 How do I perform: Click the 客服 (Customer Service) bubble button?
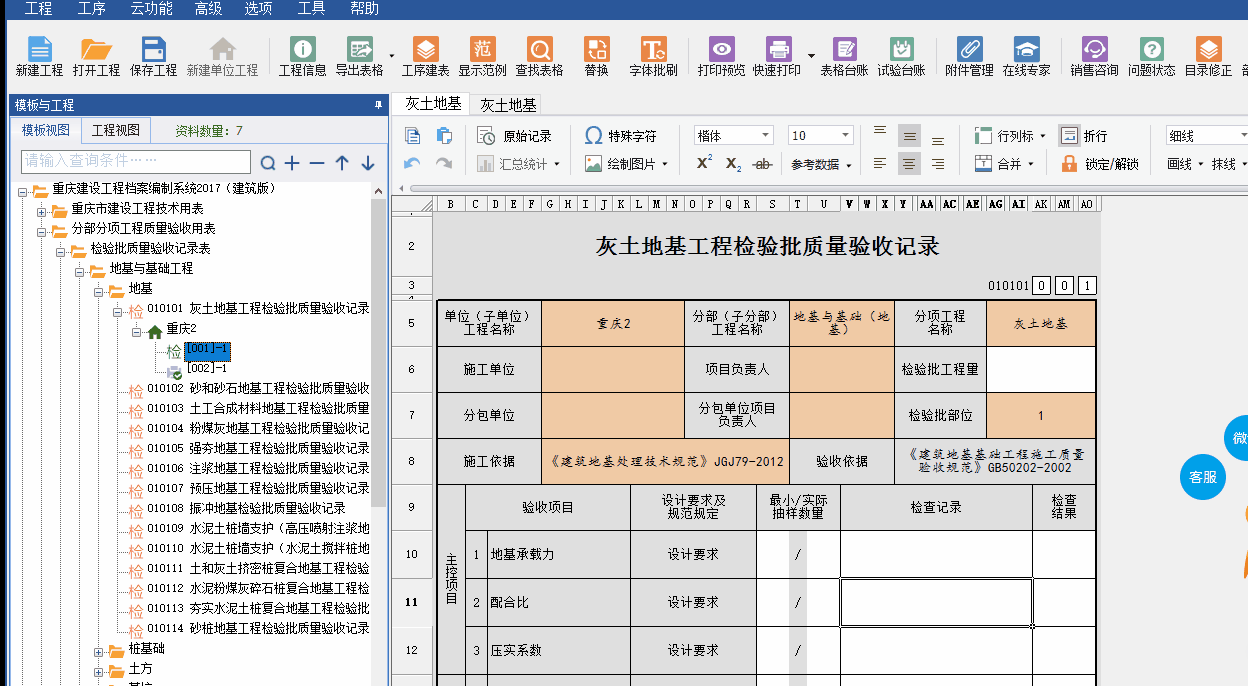pyautogui.click(x=1202, y=477)
